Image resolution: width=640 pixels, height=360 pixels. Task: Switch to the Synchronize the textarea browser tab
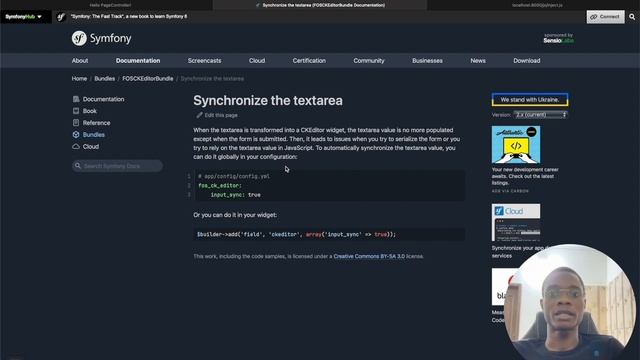[320, 5]
